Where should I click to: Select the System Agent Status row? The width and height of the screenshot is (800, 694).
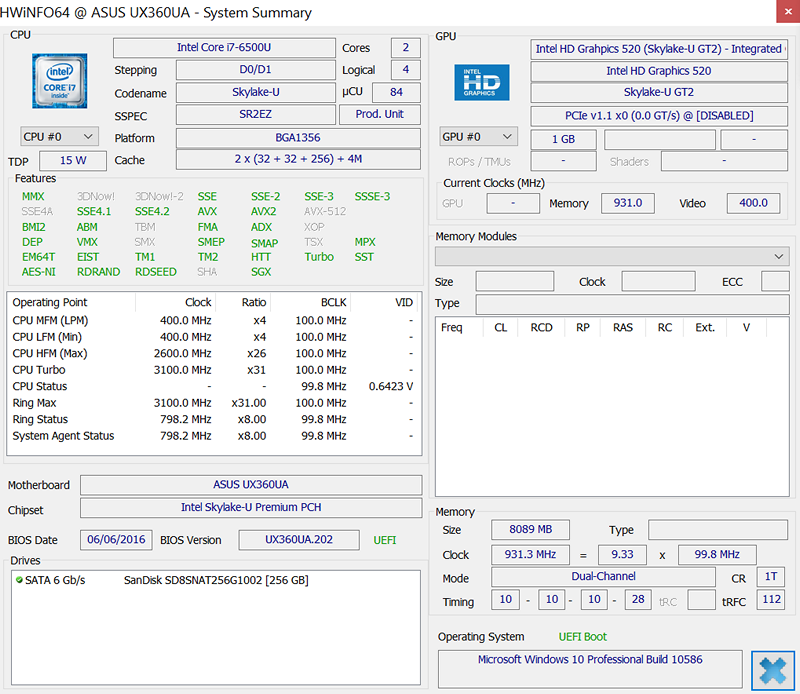(214, 436)
